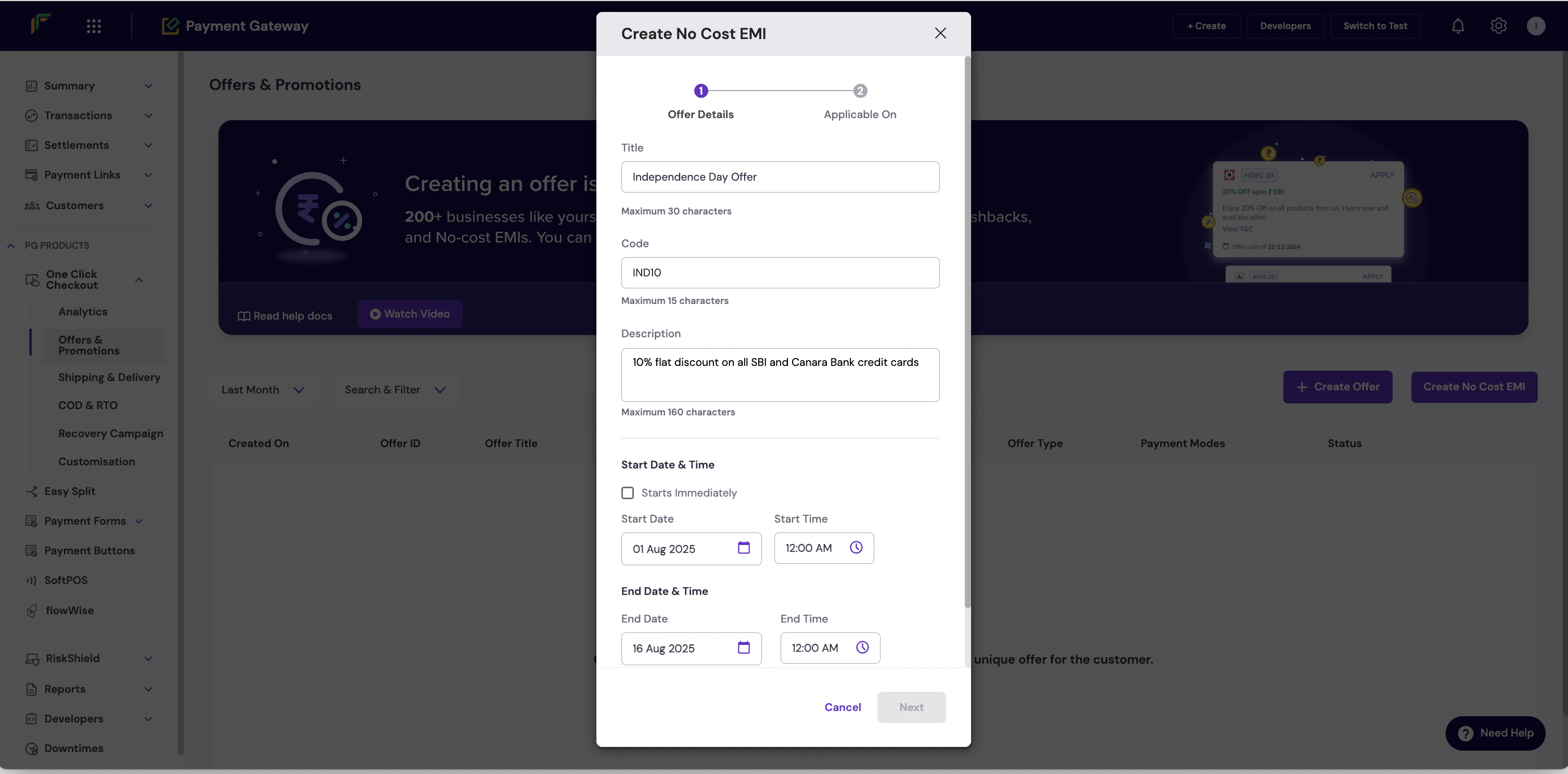
Task: Open the Start Date calendar picker icon
Action: pyautogui.click(x=743, y=548)
